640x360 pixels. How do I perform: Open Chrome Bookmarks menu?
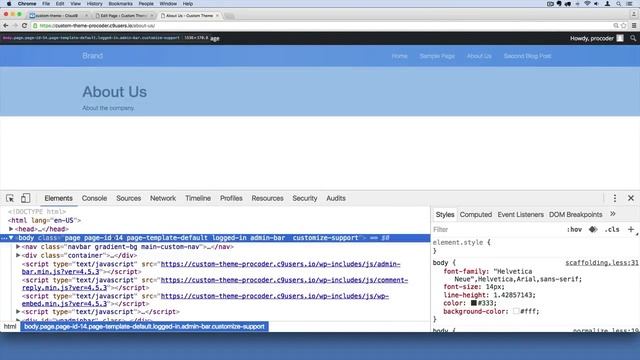tap(120, 4)
